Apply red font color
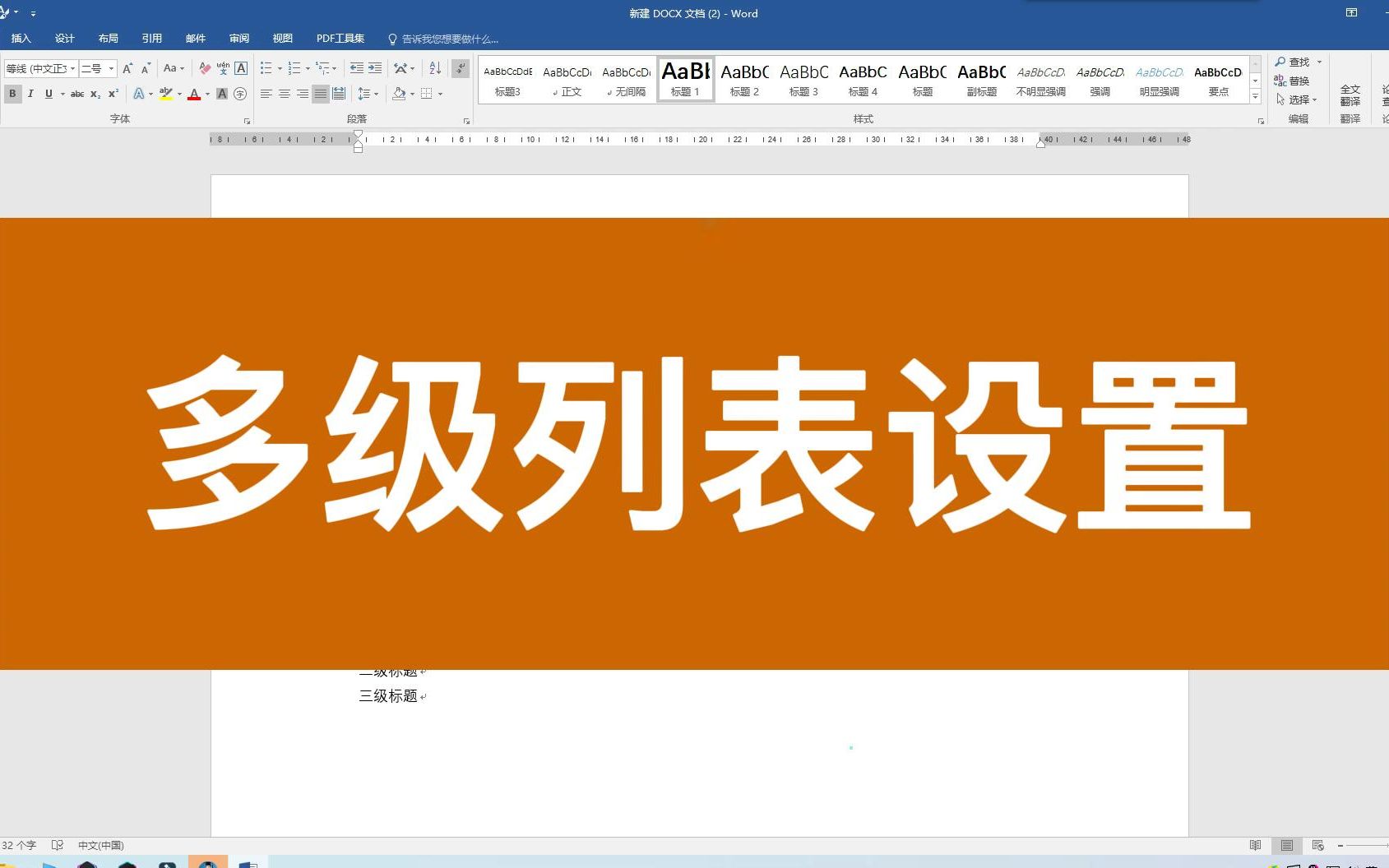This screenshot has width=1389, height=868. point(194,94)
